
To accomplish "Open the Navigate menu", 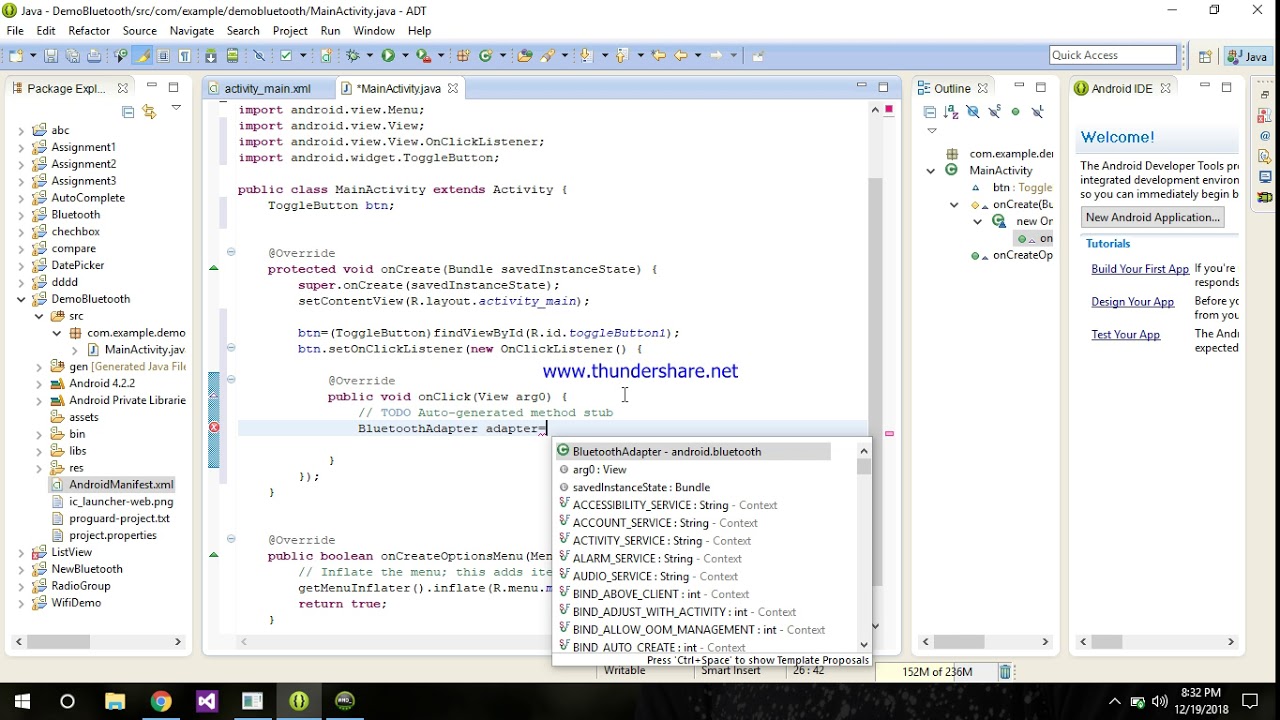I will click(x=192, y=31).
